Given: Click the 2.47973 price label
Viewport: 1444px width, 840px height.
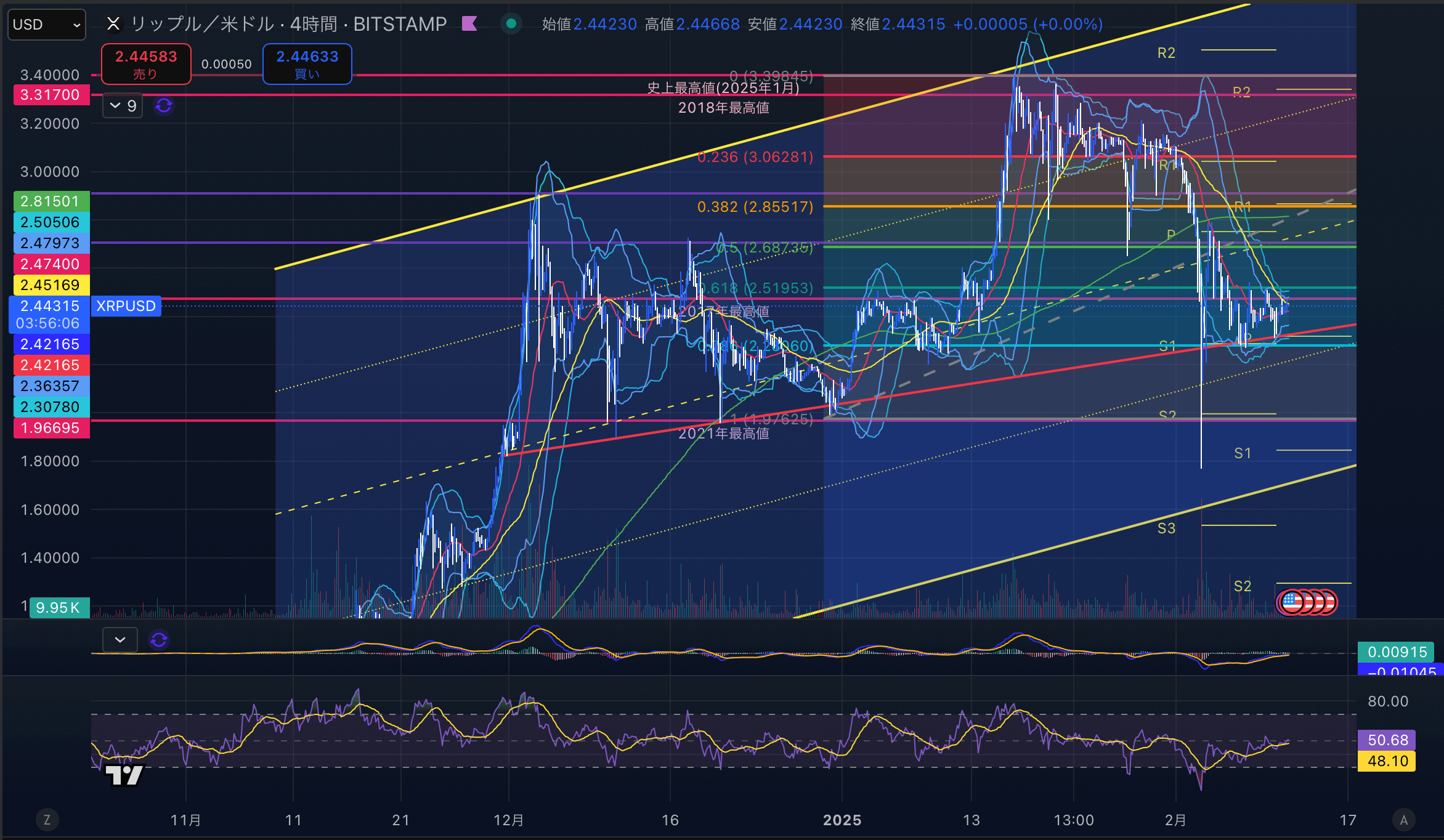Looking at the screenshot, I should [x=51, y=243].
